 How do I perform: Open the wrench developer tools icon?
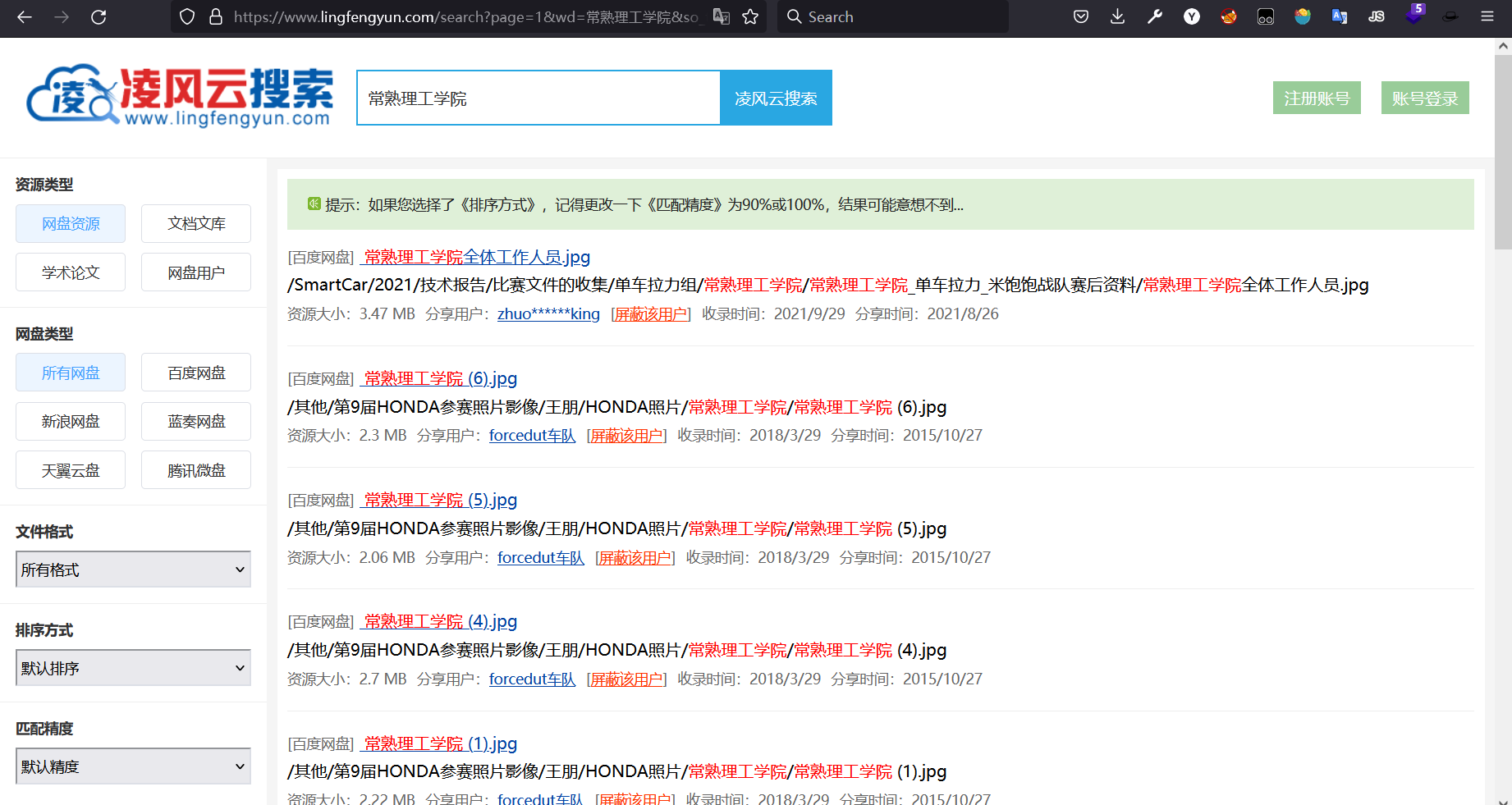[x=1155, y=16]
